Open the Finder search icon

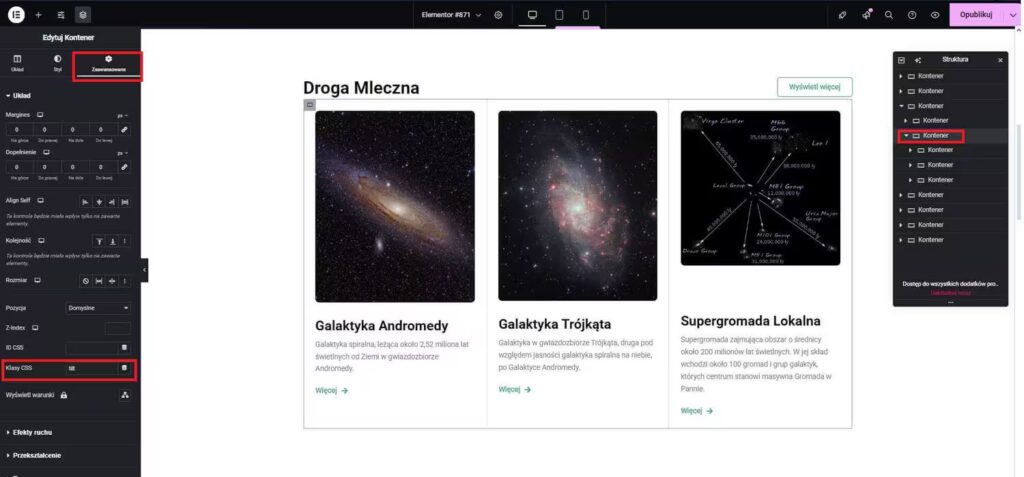pos(889,14)
